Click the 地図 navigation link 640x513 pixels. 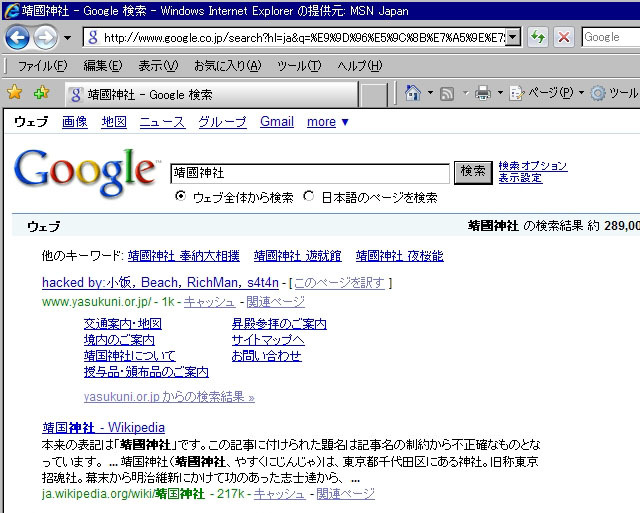[x=114, y=122]
